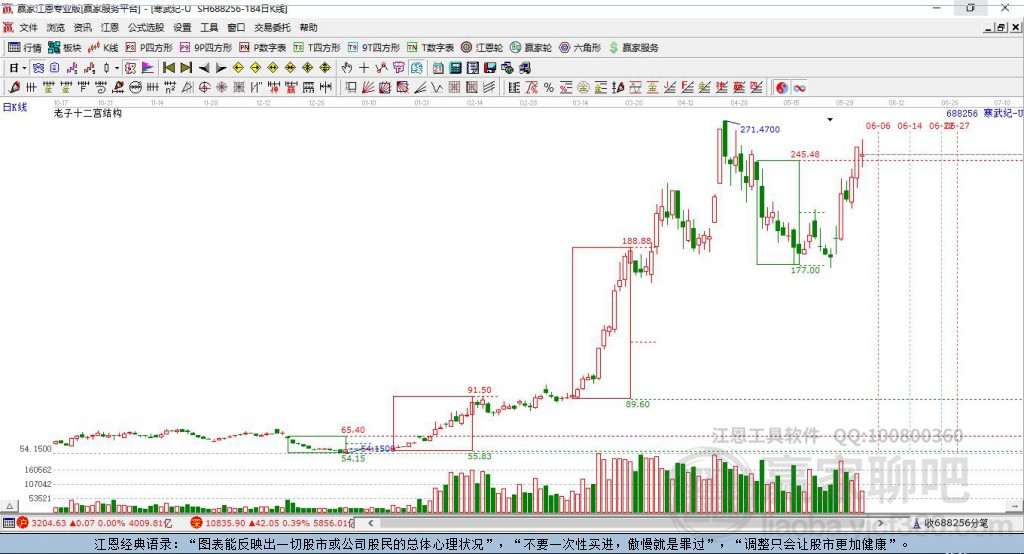This screenshot has height=554, width=1024.
Task: Click the up-arrow button at chart bottom-left
Action: coord(9,506)
